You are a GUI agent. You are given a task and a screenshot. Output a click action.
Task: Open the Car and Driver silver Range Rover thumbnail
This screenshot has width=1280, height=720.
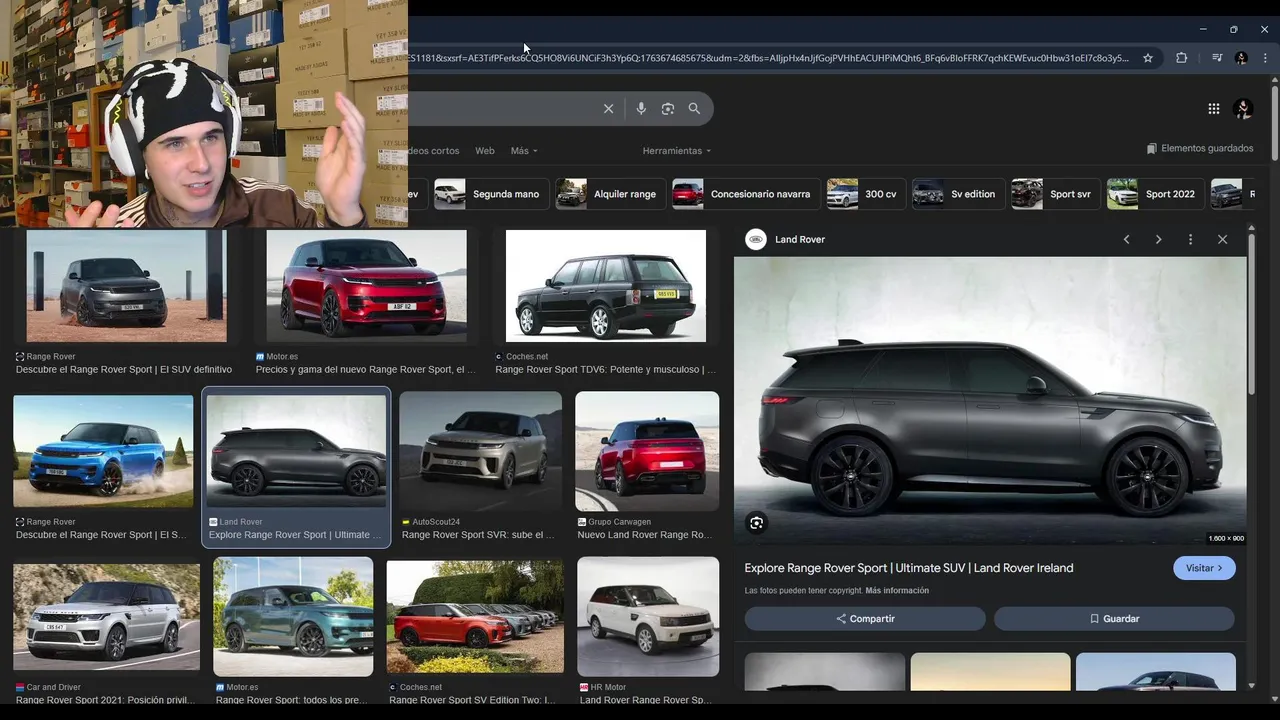(106, 617)
